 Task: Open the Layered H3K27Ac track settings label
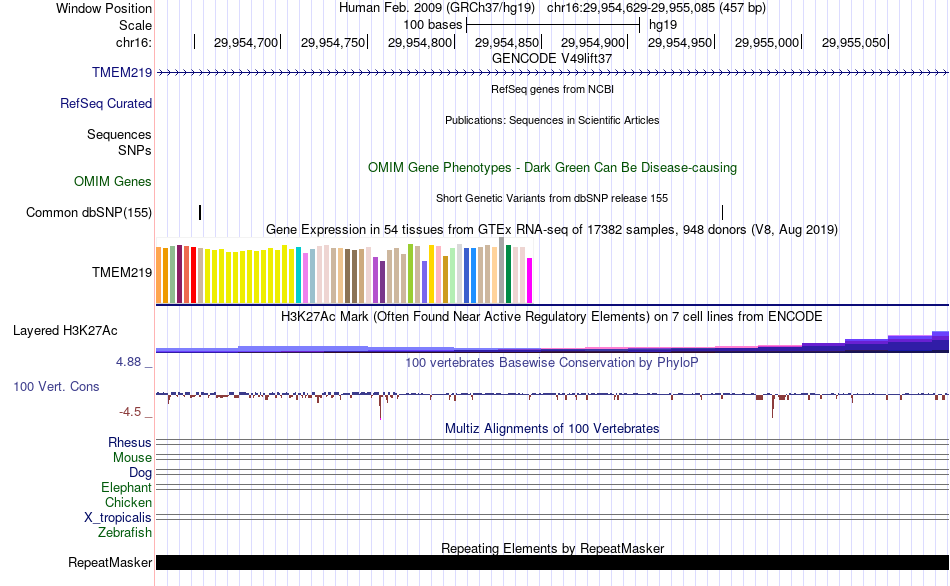[x=65, y=329]
